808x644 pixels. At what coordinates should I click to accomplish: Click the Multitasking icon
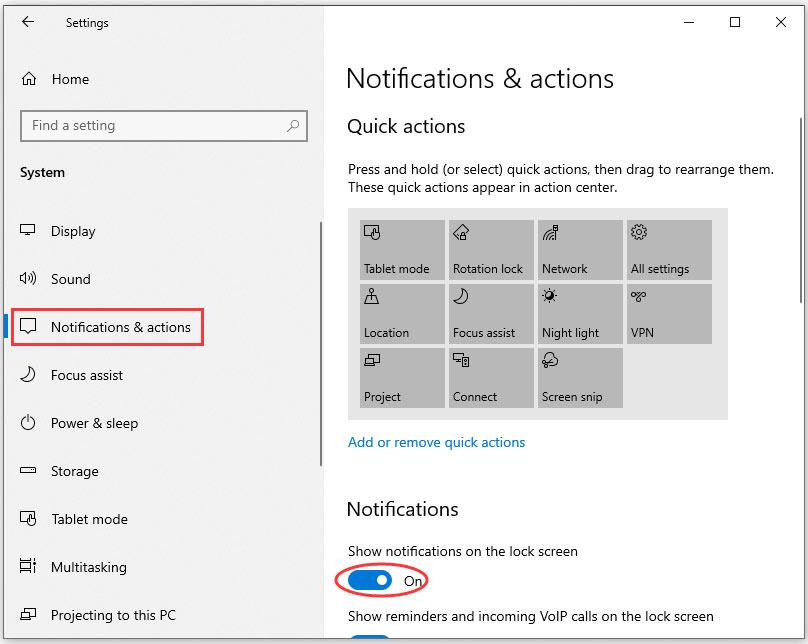(28, 566)
